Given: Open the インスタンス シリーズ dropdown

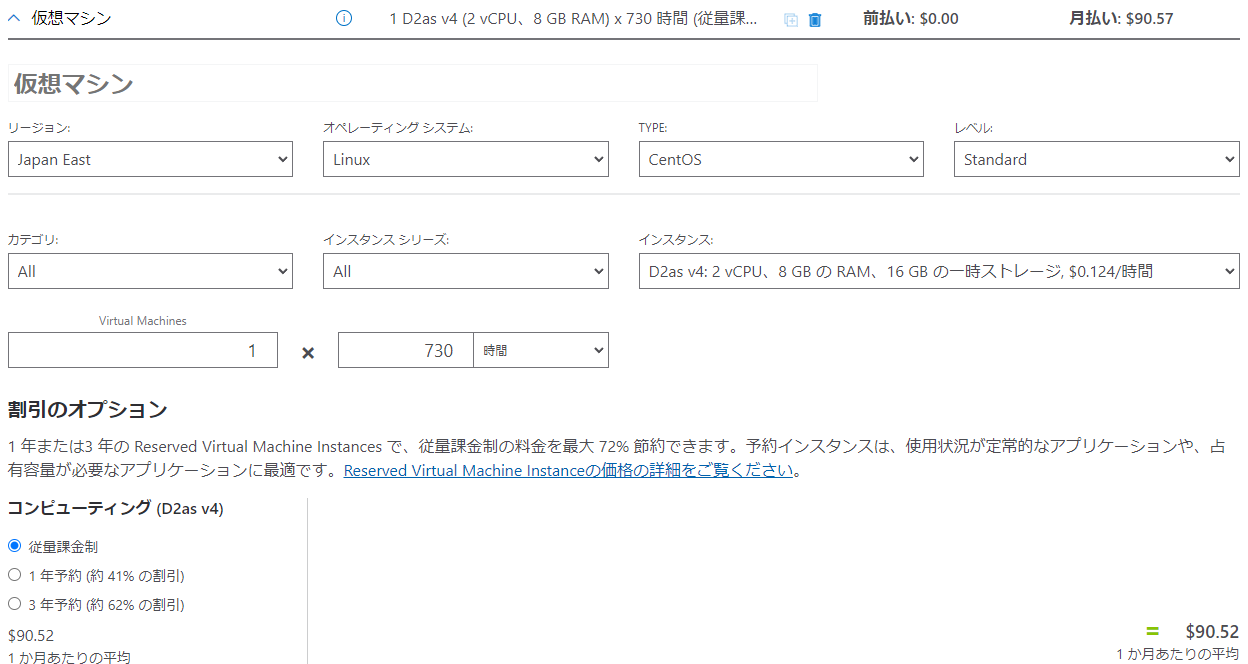Looking at the screenshot, I should (465, 270).
